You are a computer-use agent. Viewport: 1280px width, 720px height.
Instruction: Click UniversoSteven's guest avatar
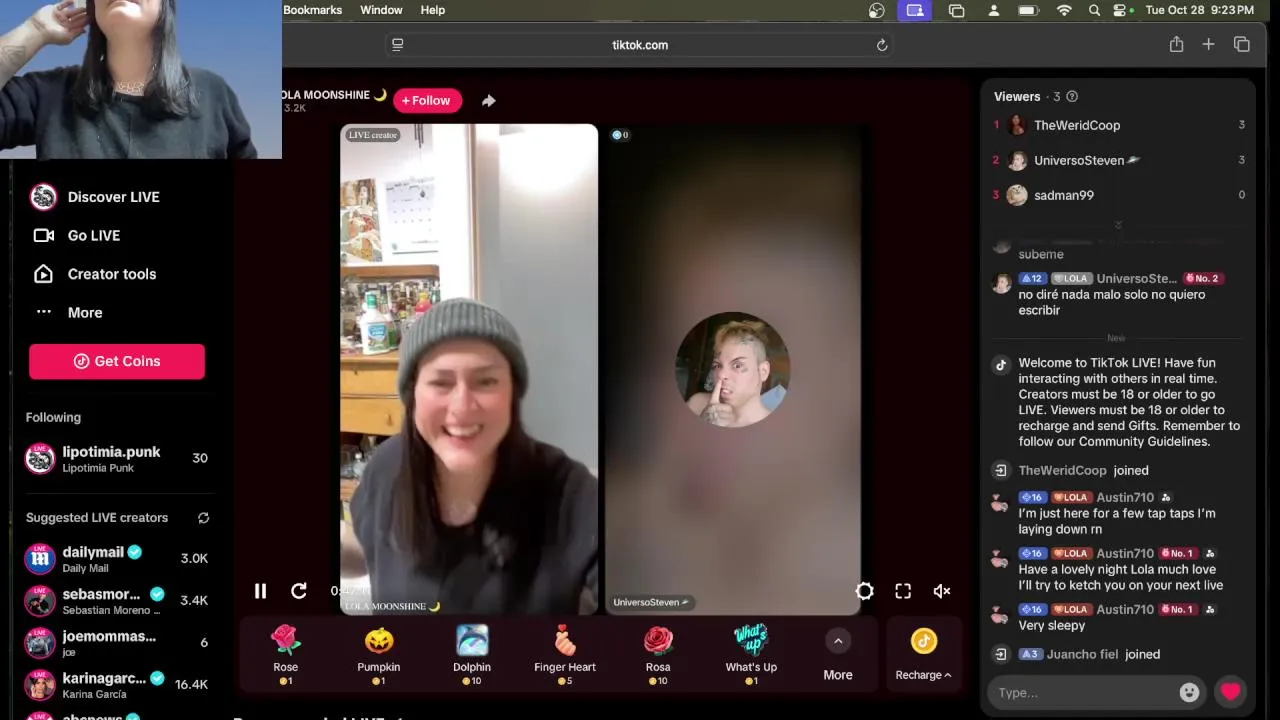[732, 369]
